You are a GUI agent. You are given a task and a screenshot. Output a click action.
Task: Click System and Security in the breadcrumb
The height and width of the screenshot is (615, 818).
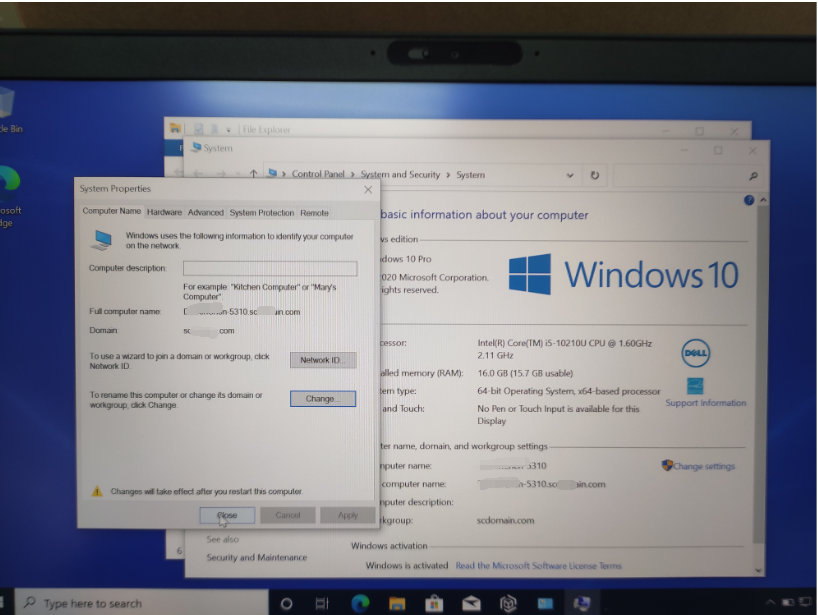click(x=400, y=174)
